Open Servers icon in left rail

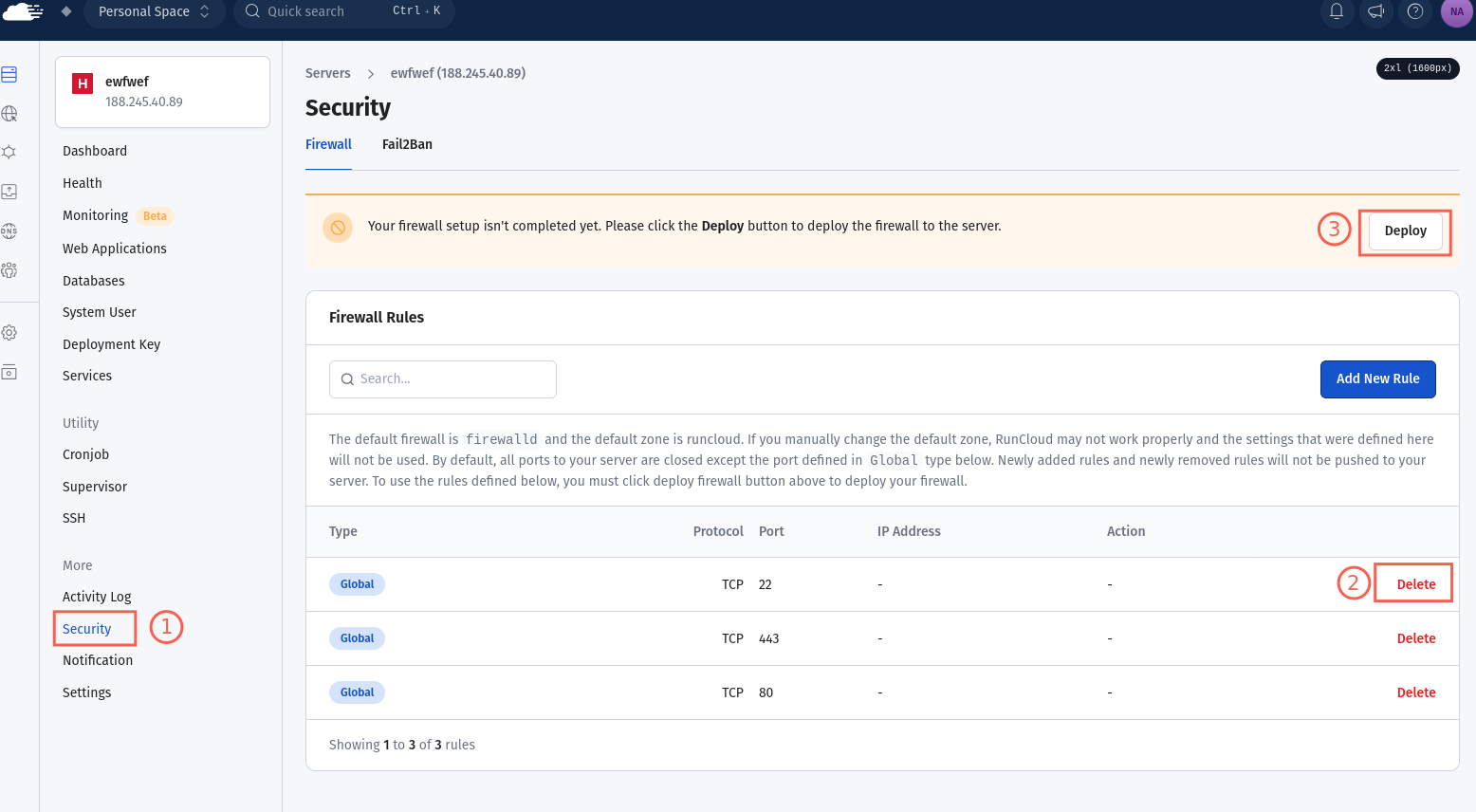pos(9,74)
